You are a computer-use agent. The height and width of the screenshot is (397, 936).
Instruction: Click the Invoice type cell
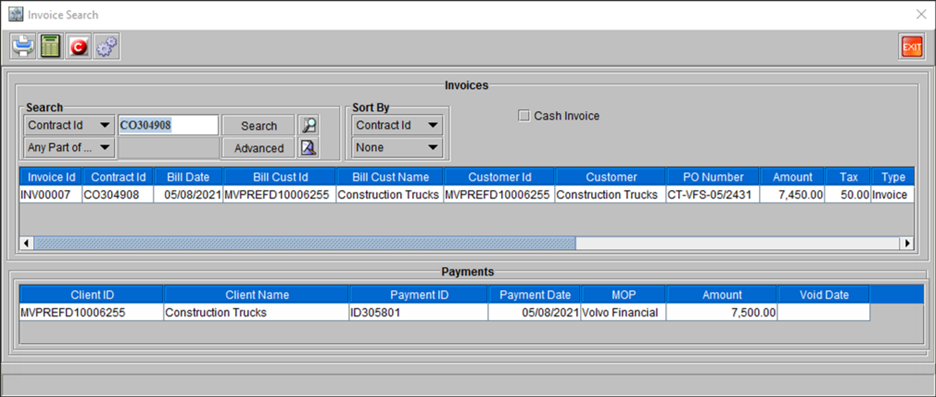point(892,195)
